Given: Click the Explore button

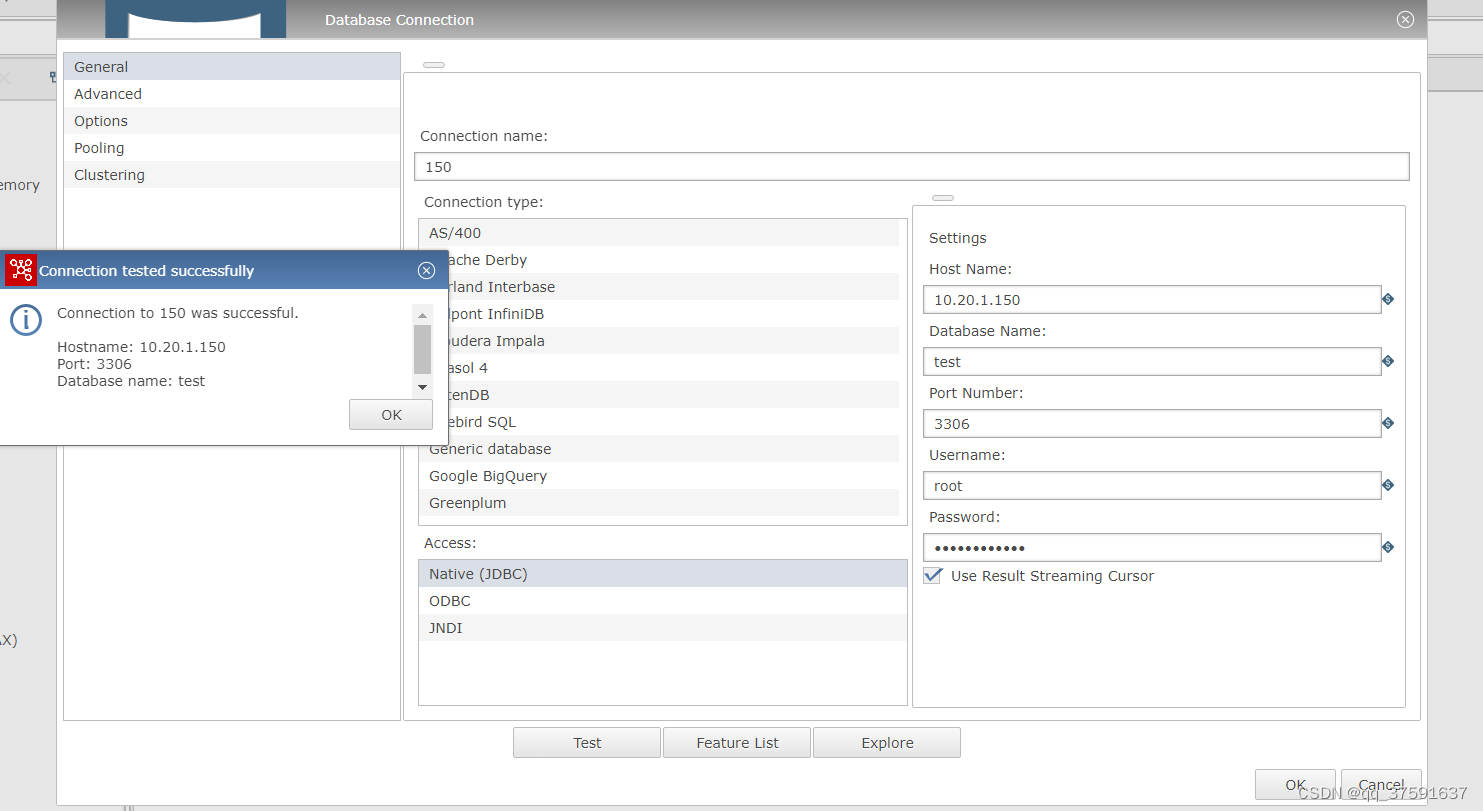Looking at the screenshot, I should [887, 743].
